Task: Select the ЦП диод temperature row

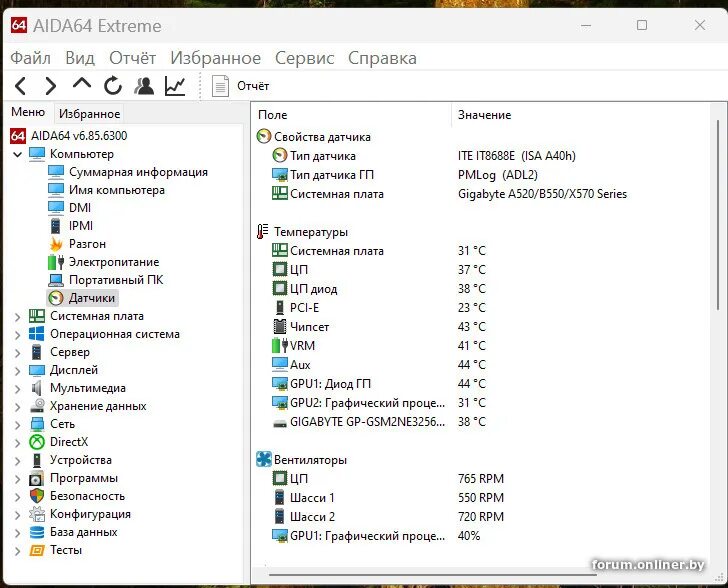Action: tap(313, 289)
